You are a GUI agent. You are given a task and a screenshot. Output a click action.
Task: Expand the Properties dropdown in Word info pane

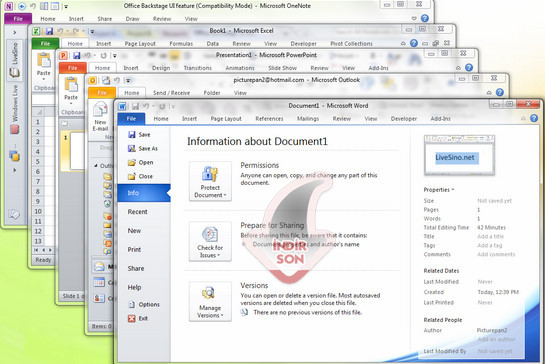coord(439,189)
